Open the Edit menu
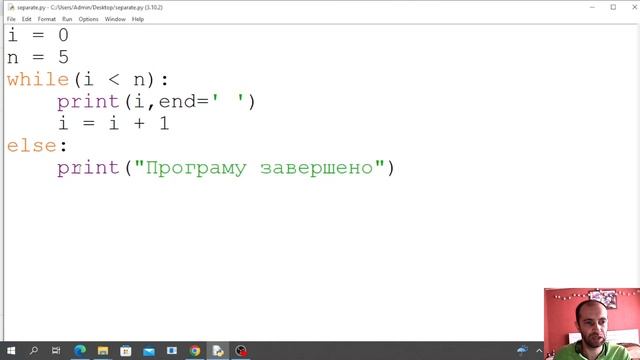 (x=27, y=19)
